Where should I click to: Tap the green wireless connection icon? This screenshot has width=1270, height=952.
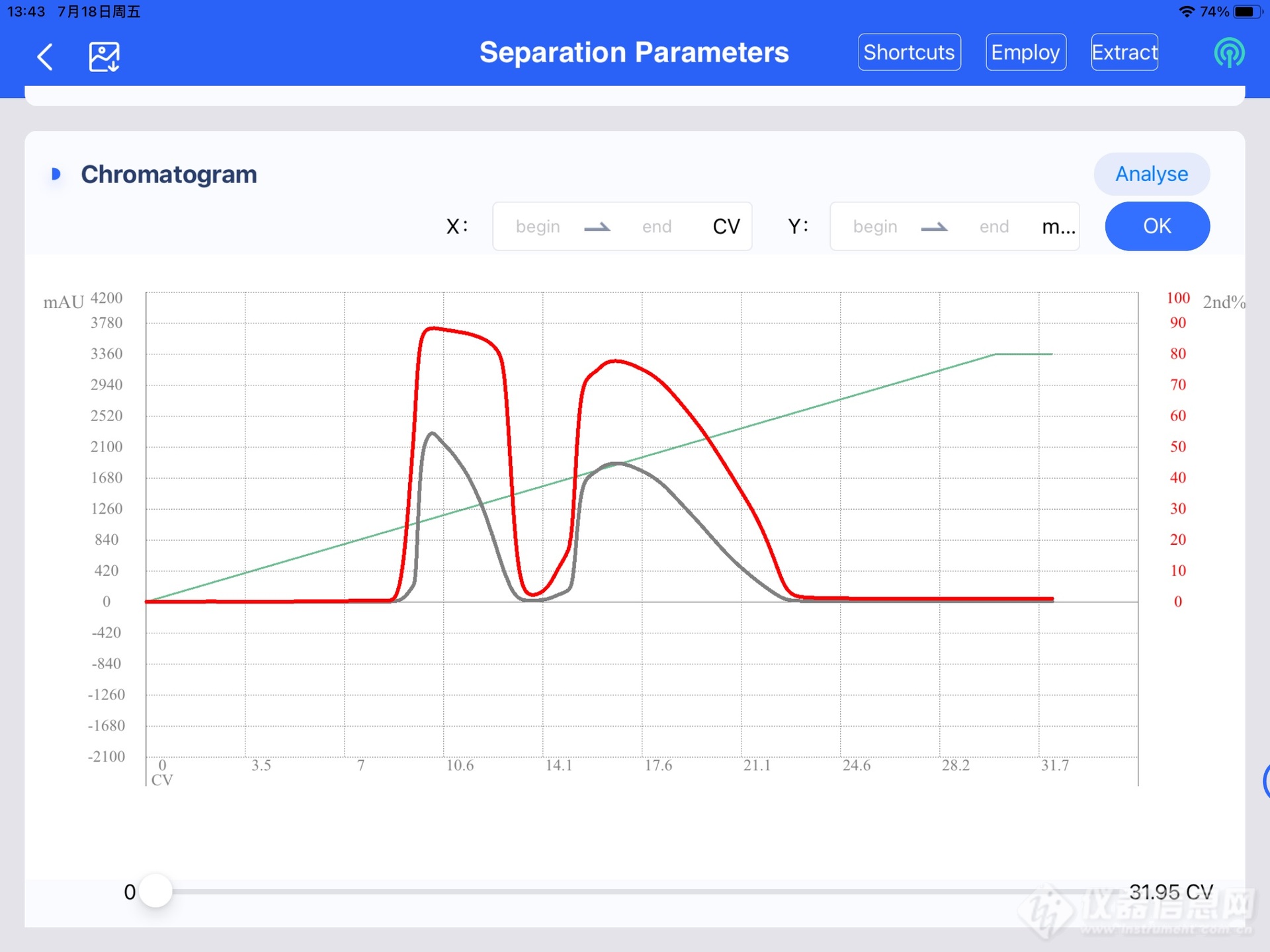(x=1229, y=53)
